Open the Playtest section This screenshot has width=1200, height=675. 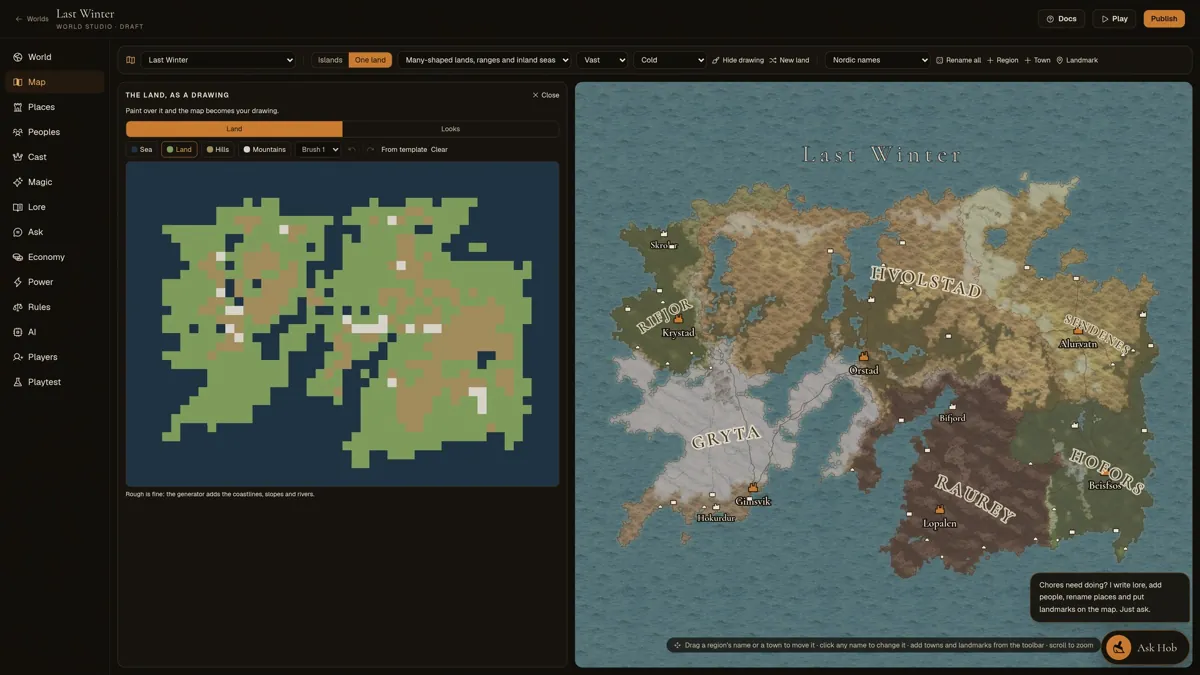pyautogui.click(x=55, y=382)
